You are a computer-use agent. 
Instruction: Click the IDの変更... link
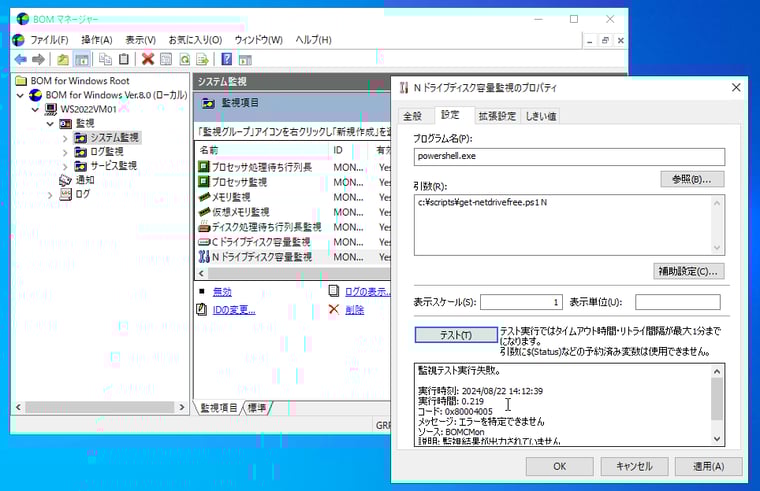coord(234,310)
